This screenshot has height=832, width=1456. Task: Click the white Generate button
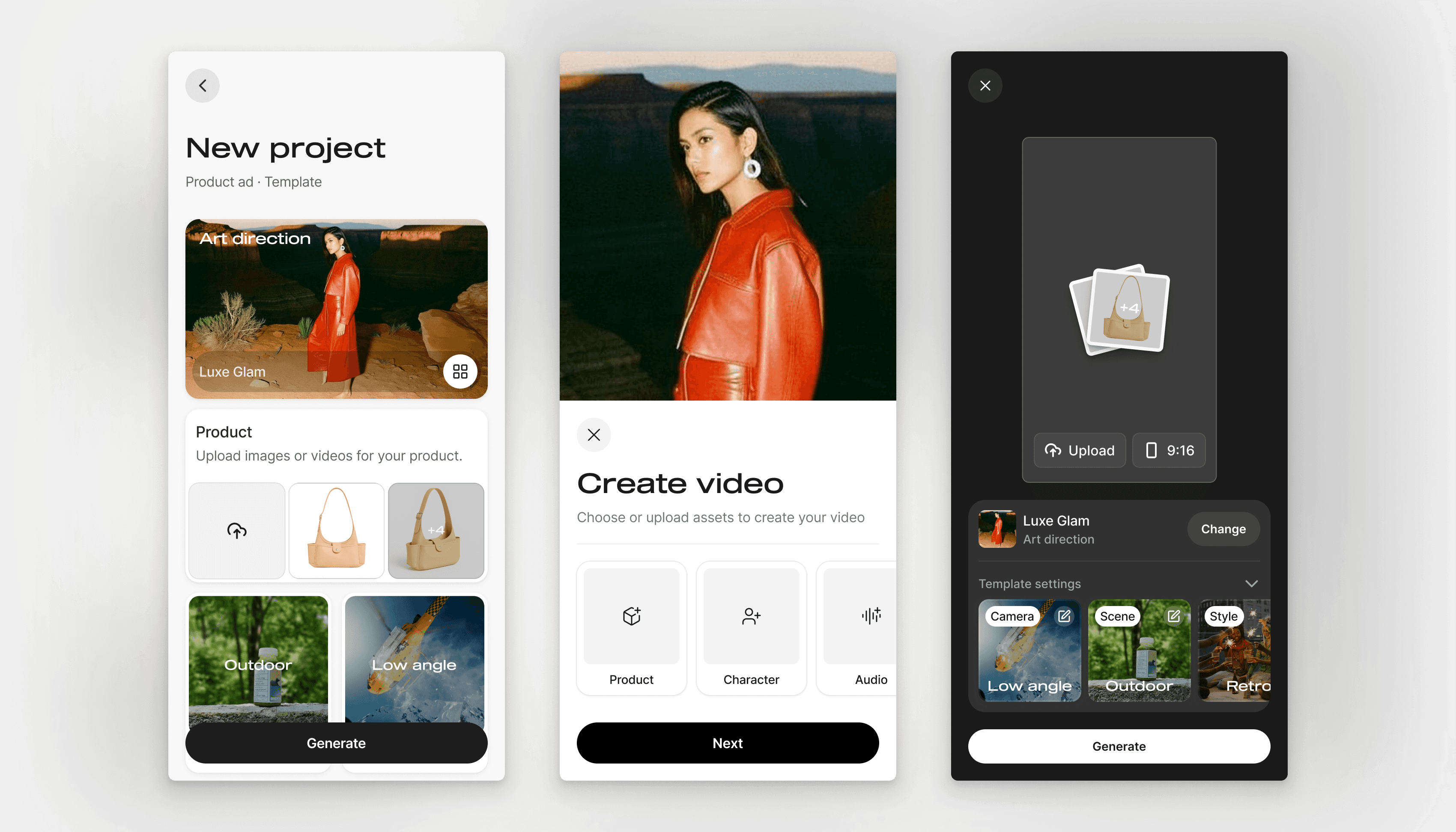(x=1119, y=746)
